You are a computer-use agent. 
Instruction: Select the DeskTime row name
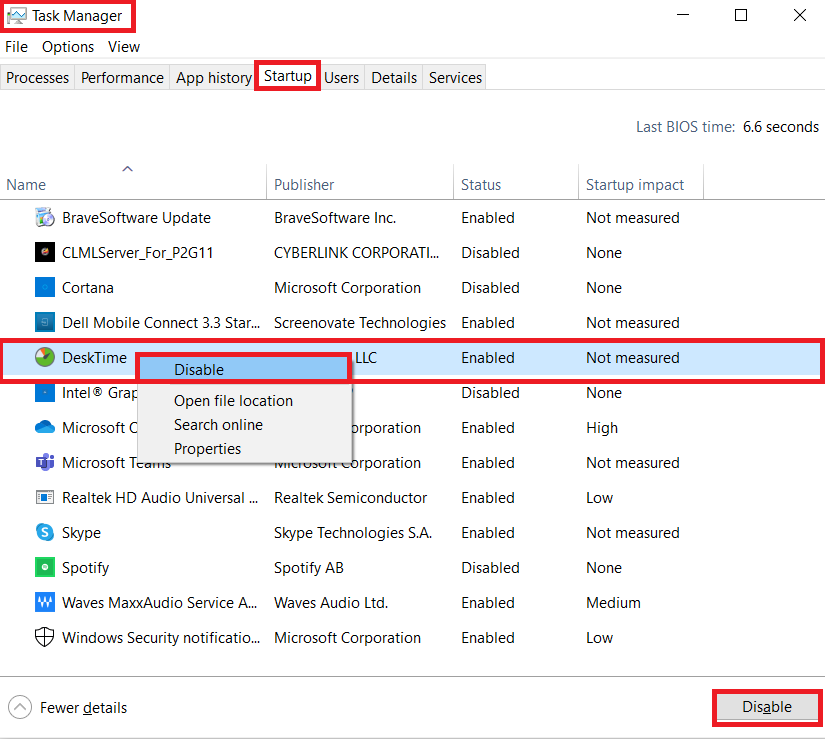(x=94, y=358)
